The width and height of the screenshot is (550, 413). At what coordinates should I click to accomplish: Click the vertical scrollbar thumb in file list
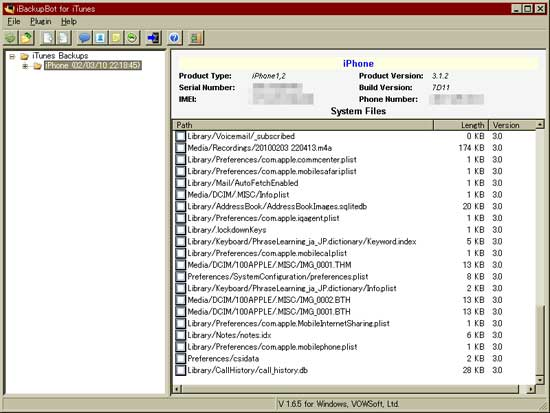click(541, 340)
